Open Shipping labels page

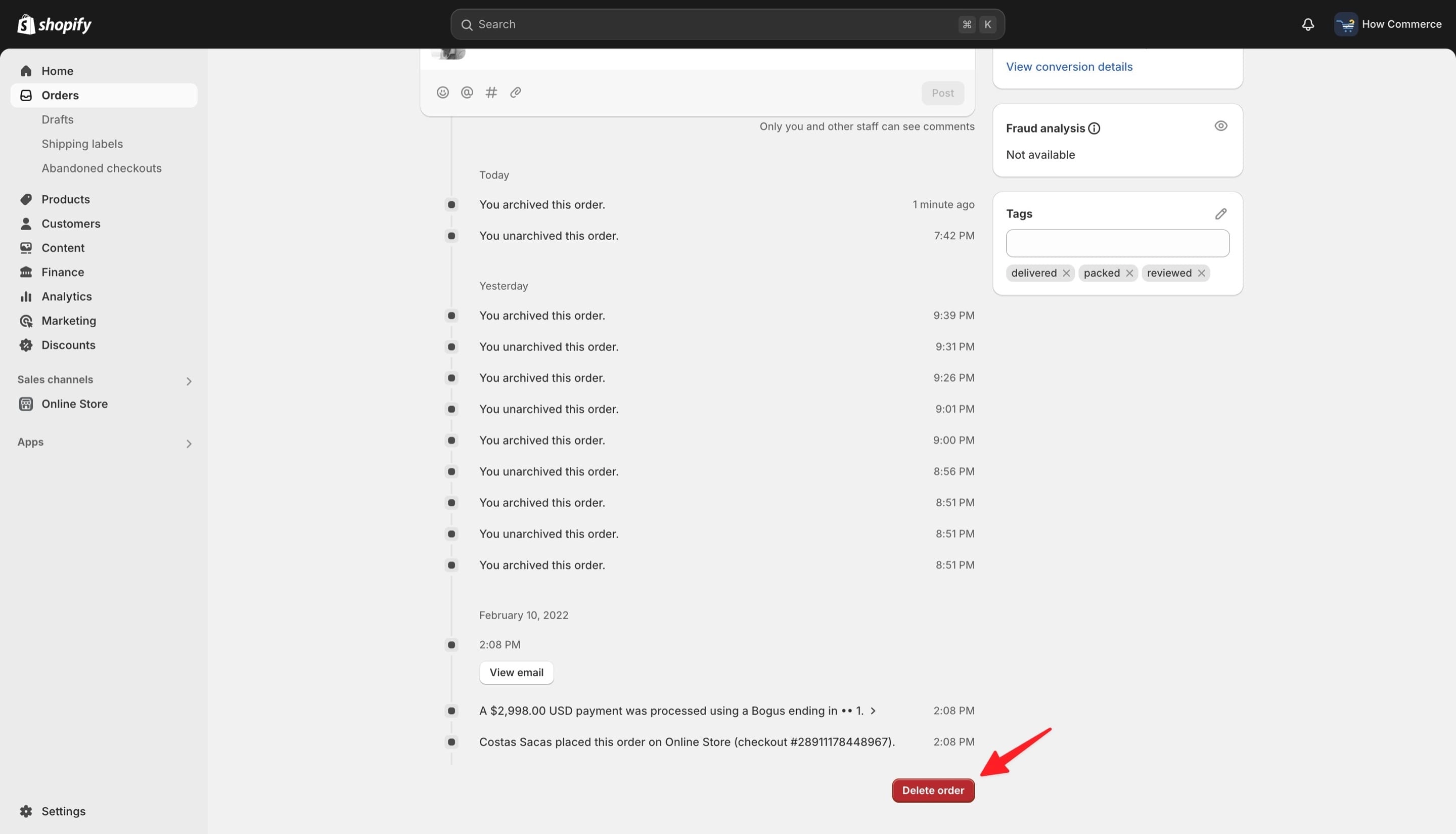click(x=82, y=144)
